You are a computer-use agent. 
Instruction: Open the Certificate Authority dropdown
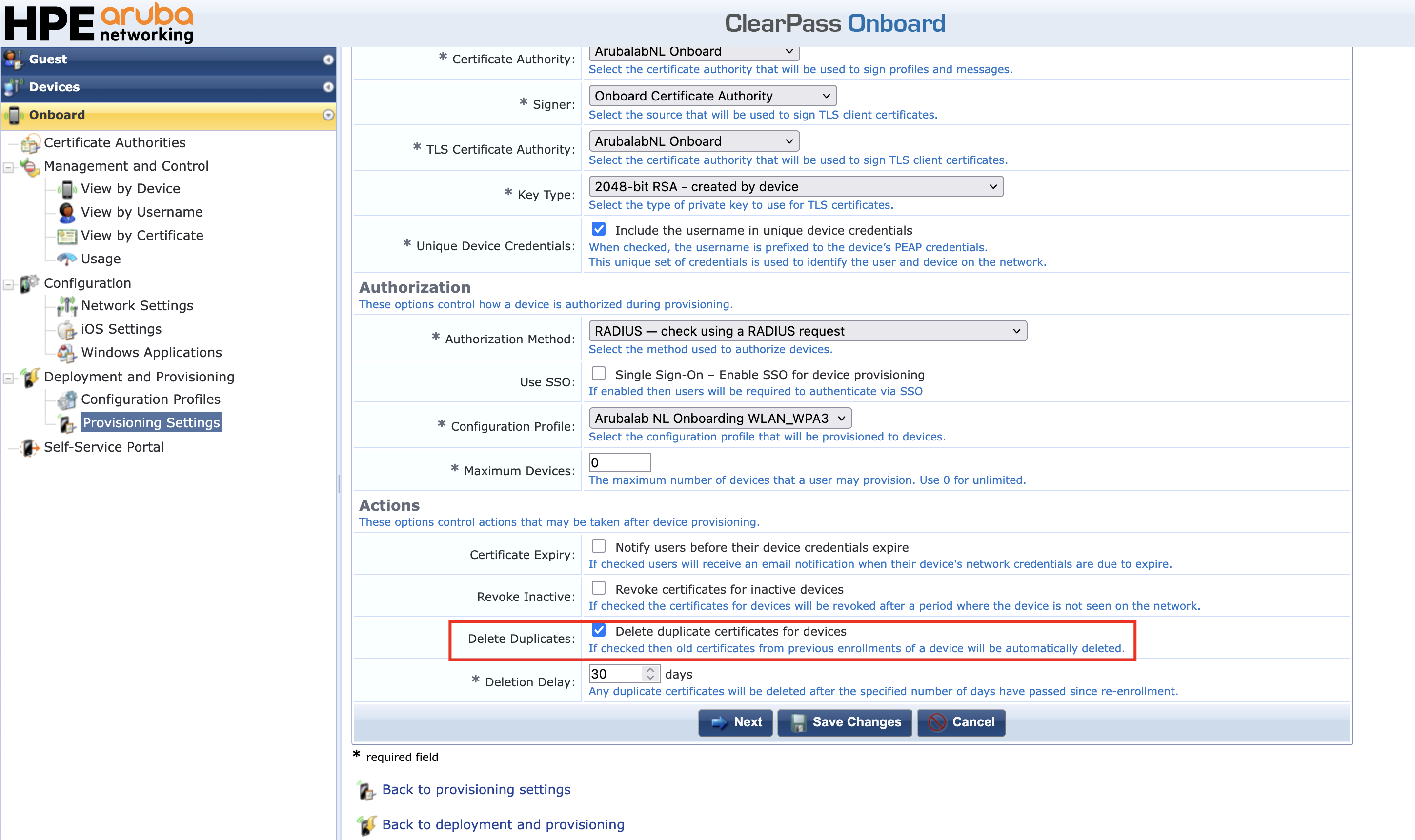pos(694,53)
